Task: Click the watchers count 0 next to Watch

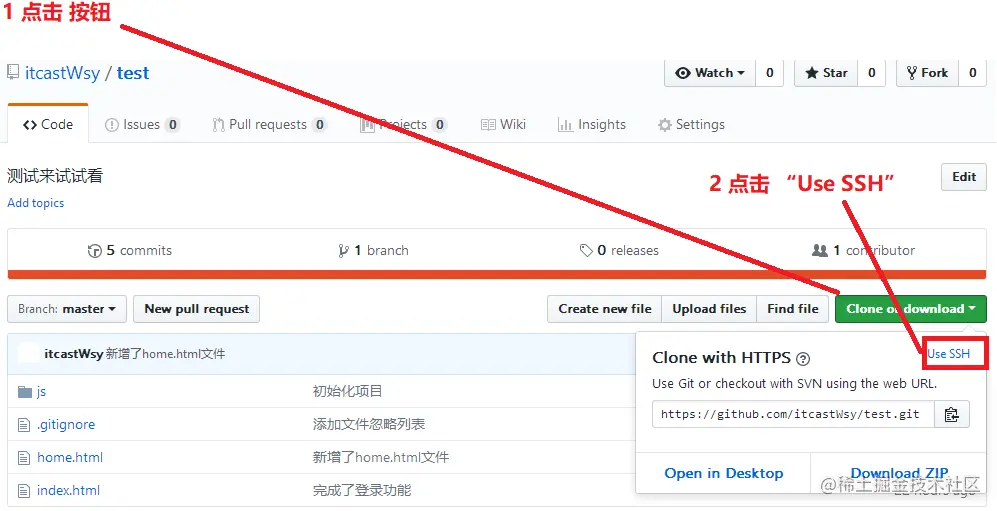Action: click(x=769, y=73)
